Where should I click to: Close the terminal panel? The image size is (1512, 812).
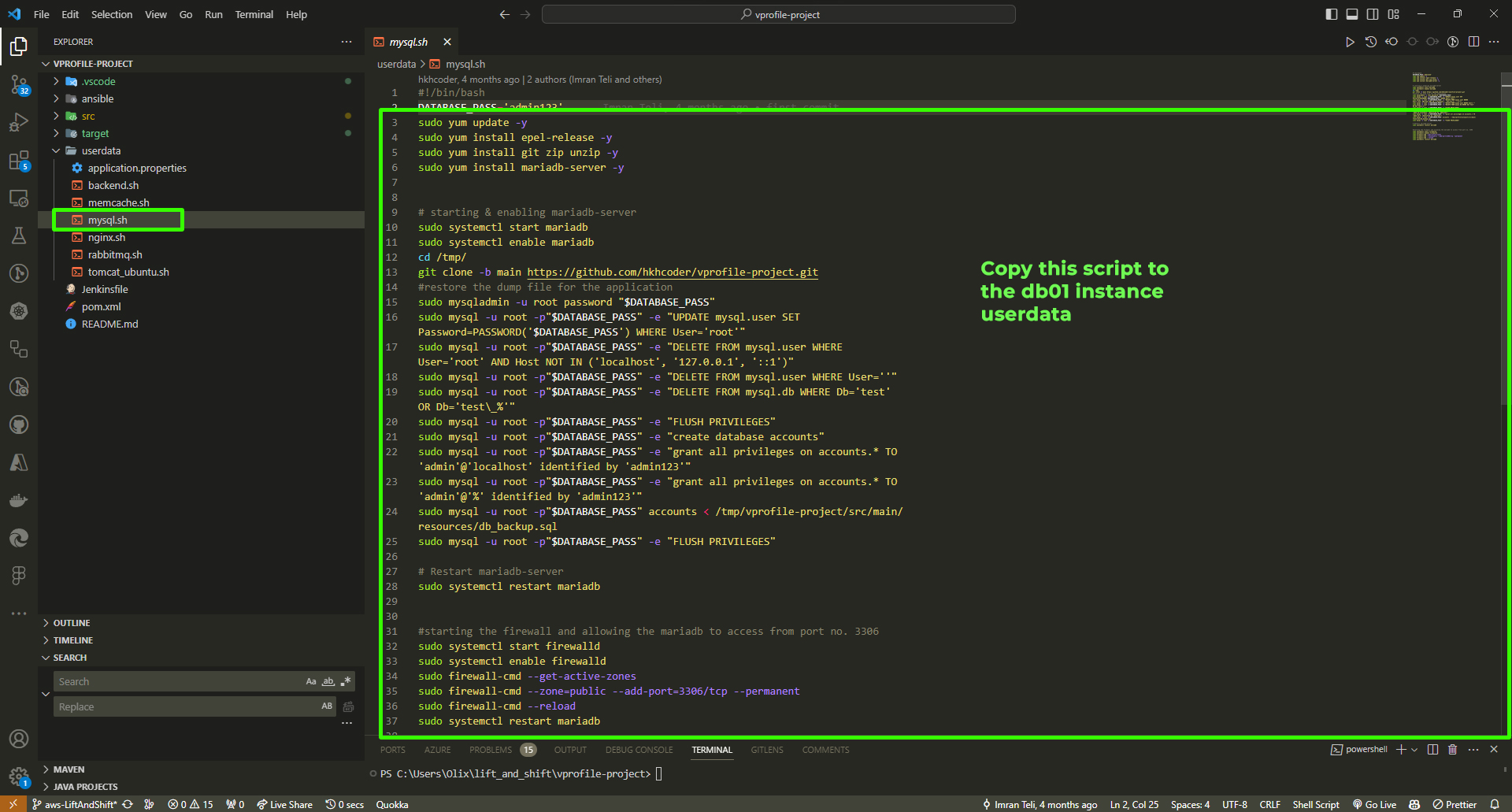tap(1494, 749)
